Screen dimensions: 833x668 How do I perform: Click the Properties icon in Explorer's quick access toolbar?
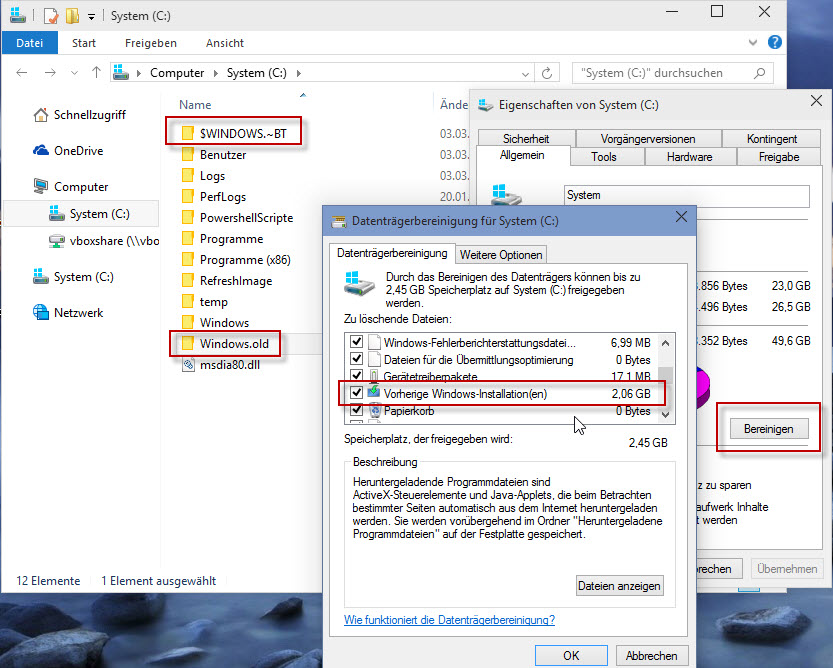point(50,15)
